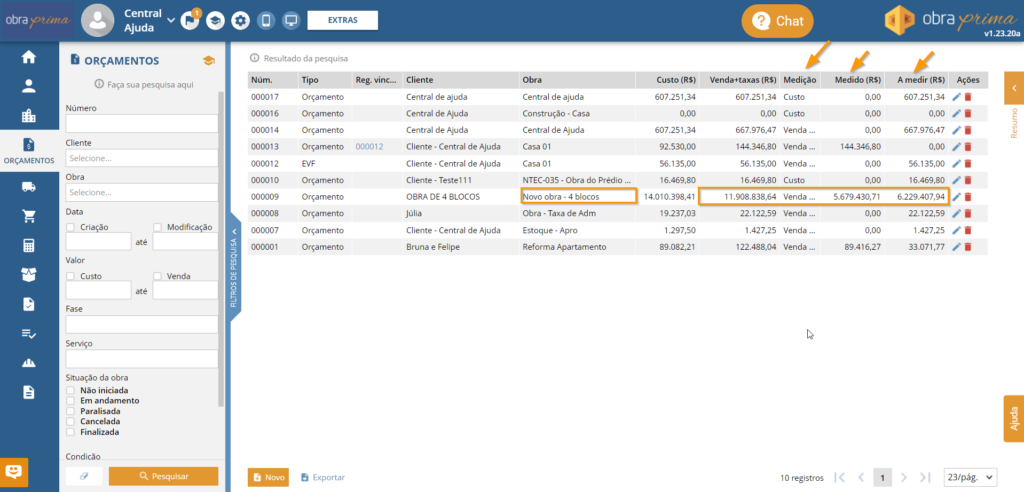Screen dimensions: 1024x492
Task: Enable the Modificação date checkbox
Action: click(x=157, y=227)
